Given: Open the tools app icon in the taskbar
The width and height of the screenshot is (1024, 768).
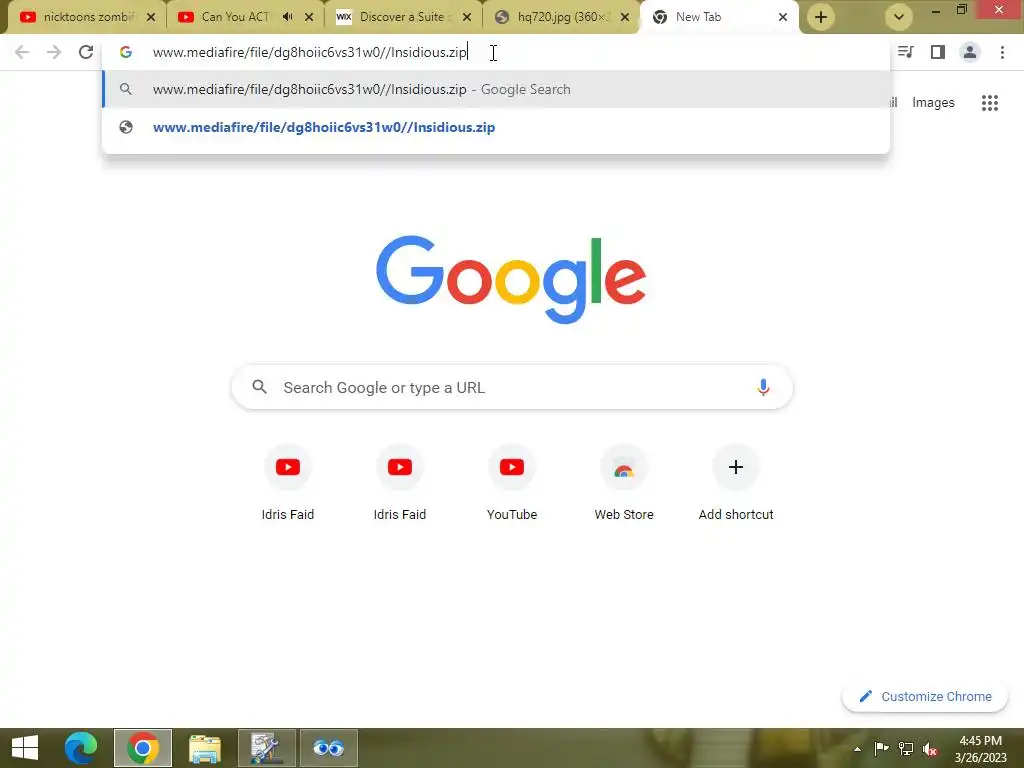Looking at the screenshot, I should (x=266, y=748).
